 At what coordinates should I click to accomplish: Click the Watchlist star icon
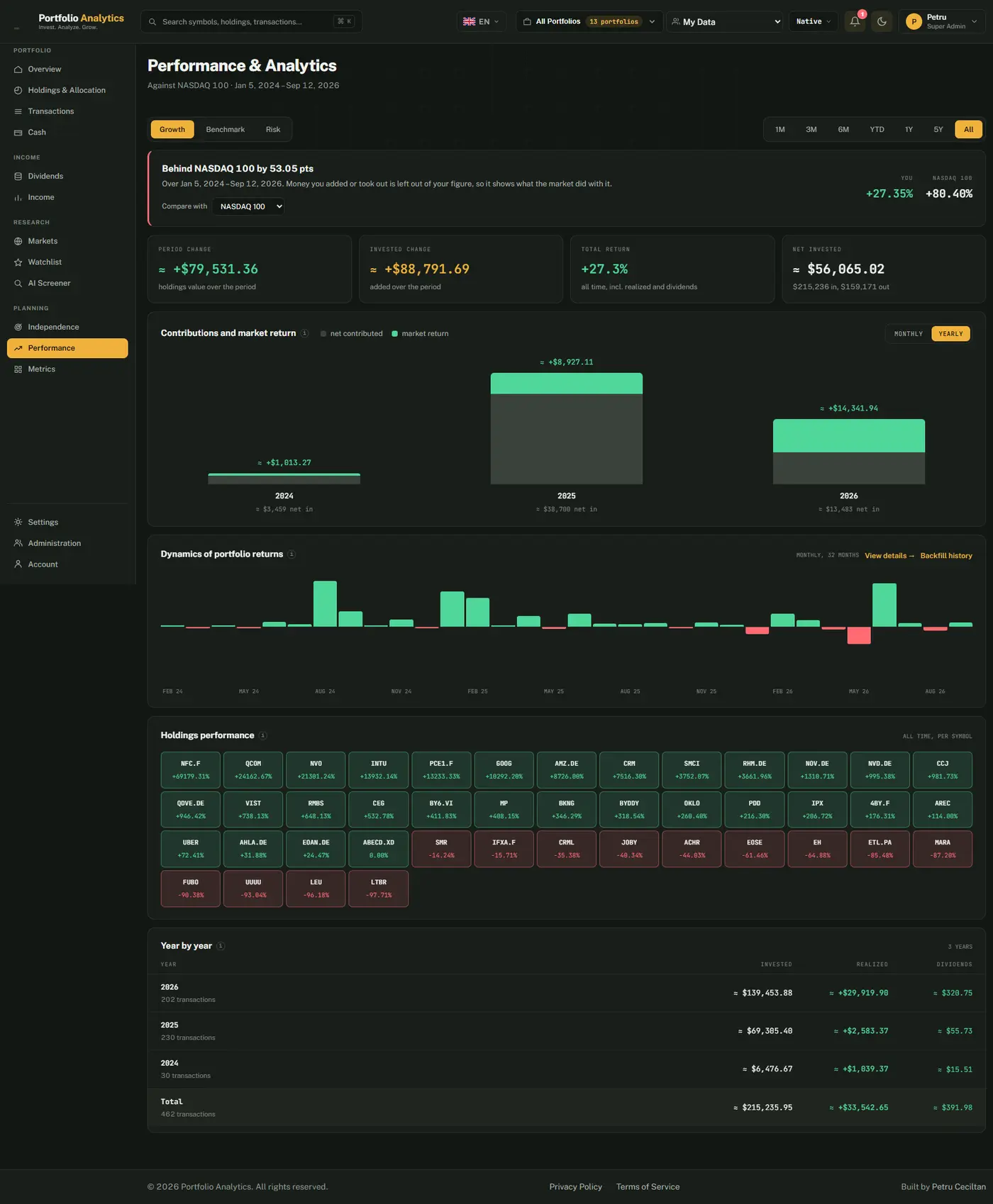pyautogui.click(x=18, y=262)
